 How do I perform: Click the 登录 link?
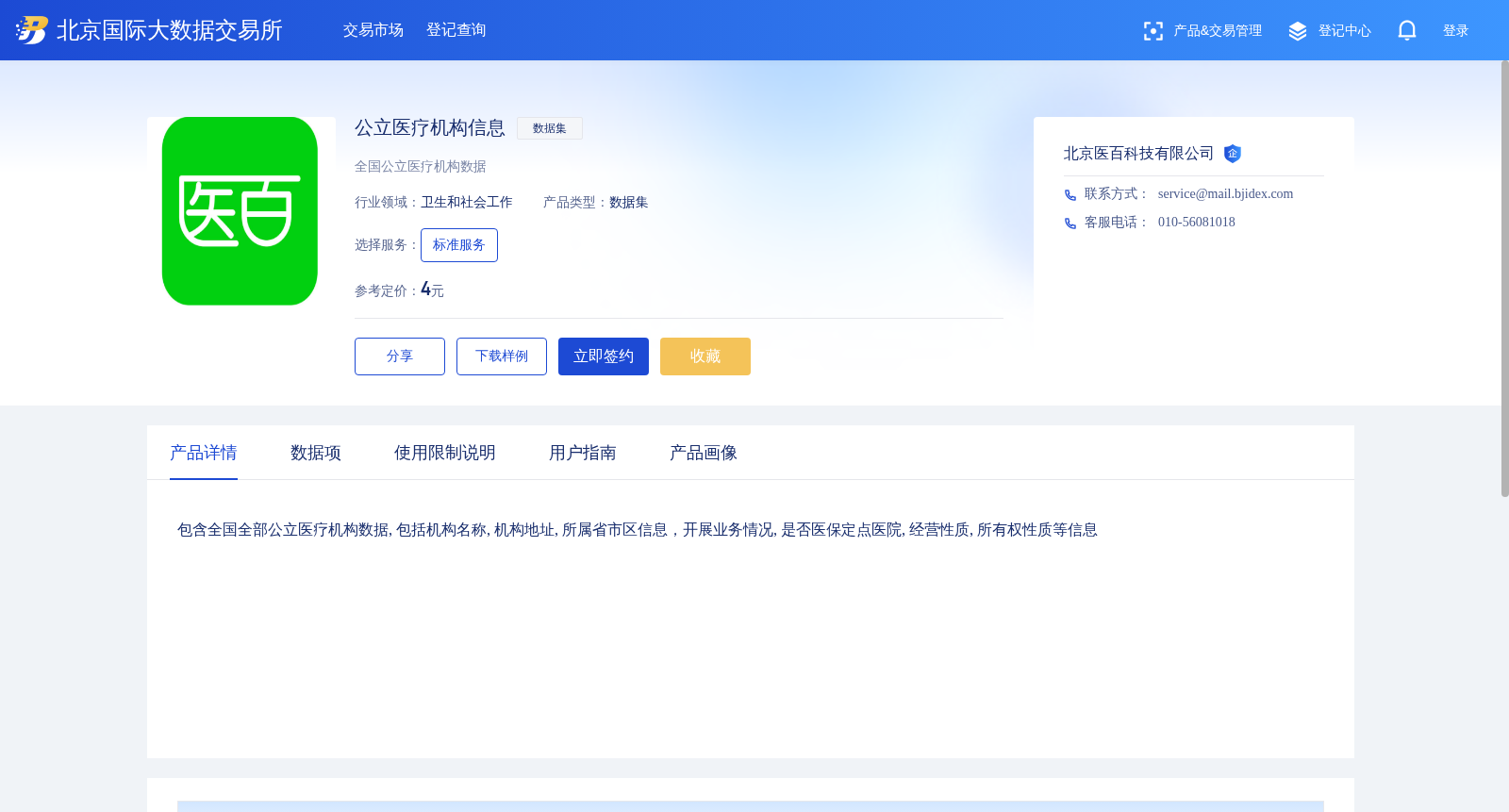1455,31
